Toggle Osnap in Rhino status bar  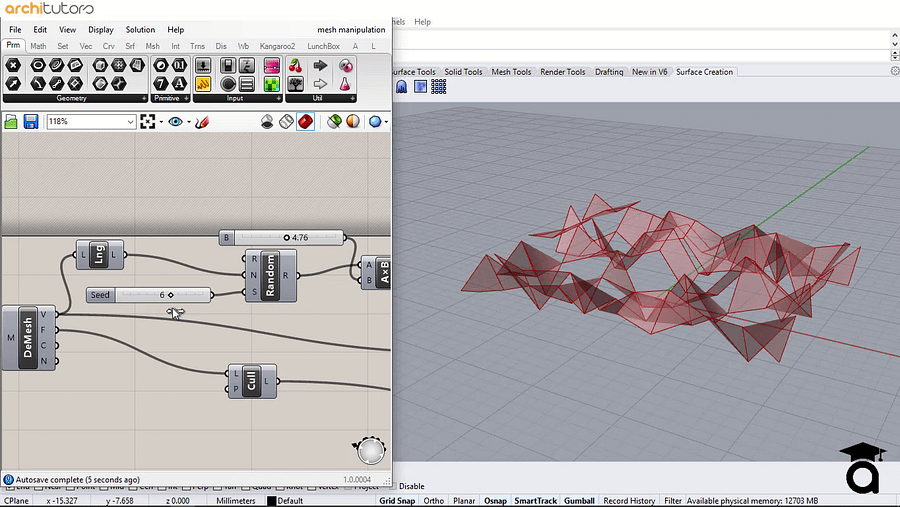[x=495, y=501]
